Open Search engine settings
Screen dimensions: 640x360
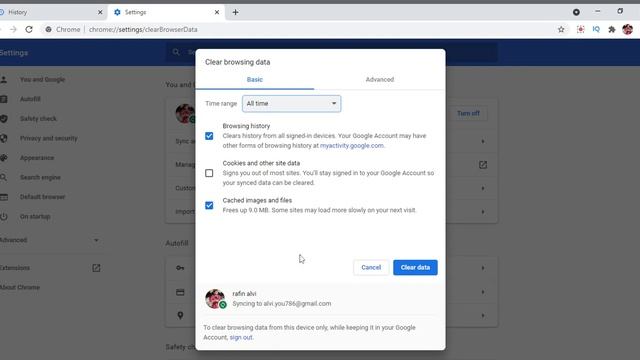40,178
